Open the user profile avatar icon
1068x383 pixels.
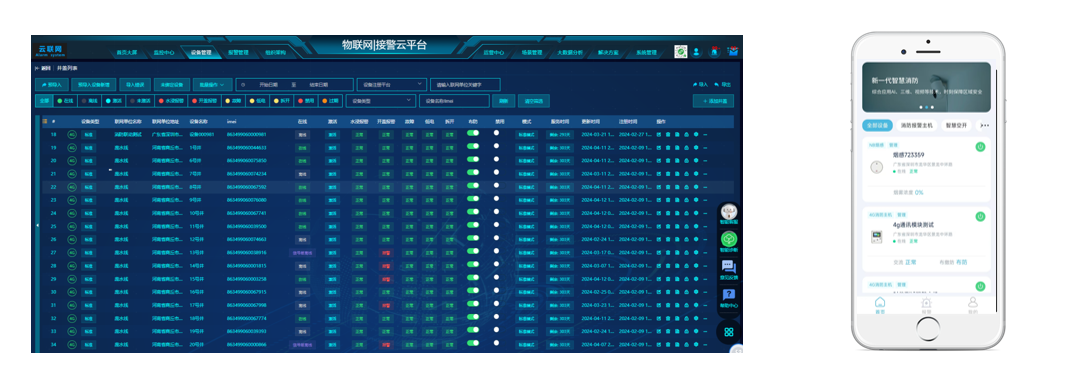click(697, 52)
